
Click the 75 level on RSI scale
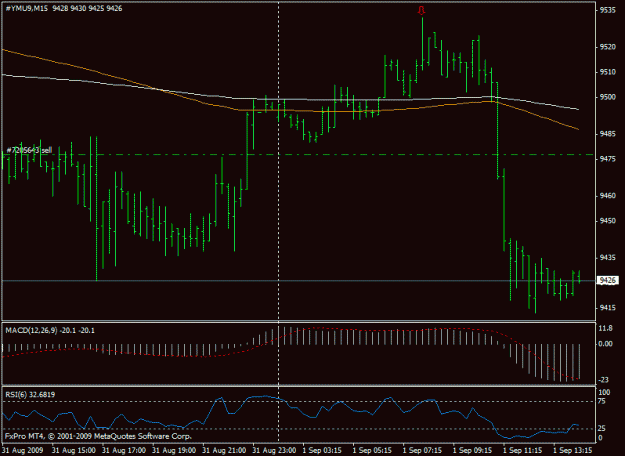603,401
